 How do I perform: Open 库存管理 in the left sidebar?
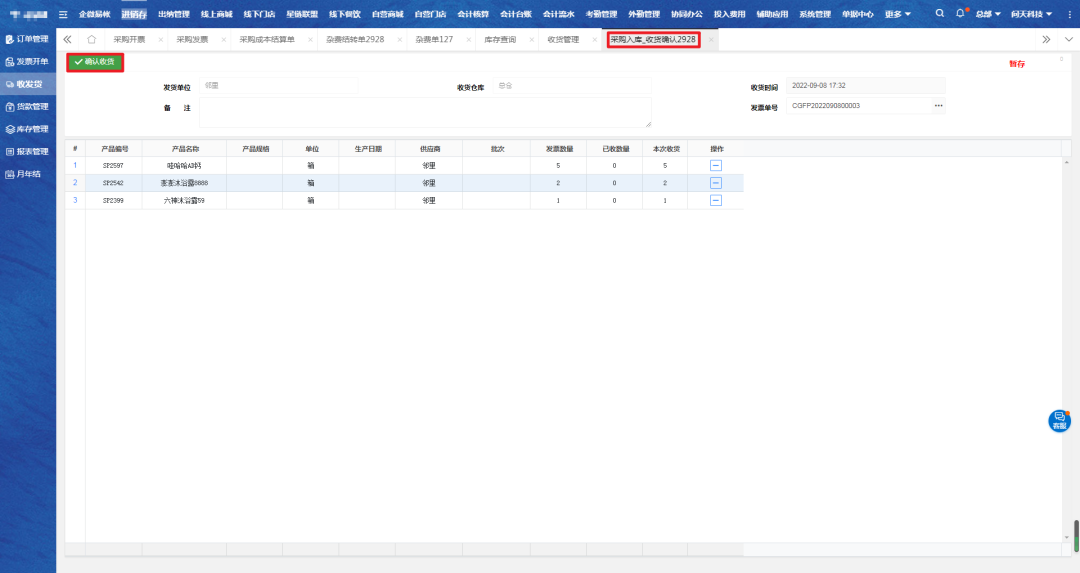28,129
